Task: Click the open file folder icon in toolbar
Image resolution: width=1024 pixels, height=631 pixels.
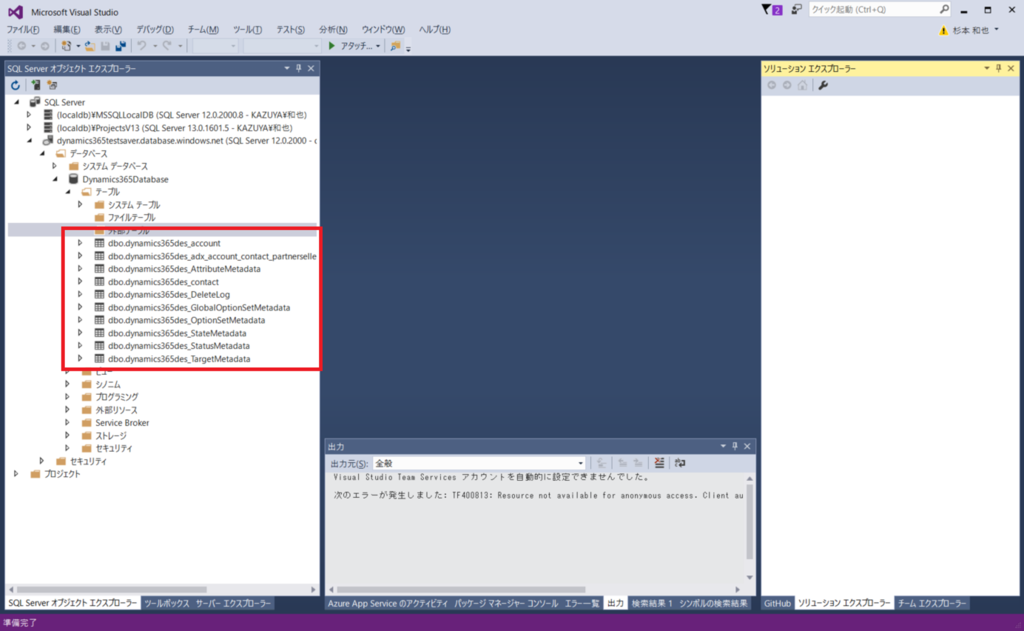Action: coord(89,46)
